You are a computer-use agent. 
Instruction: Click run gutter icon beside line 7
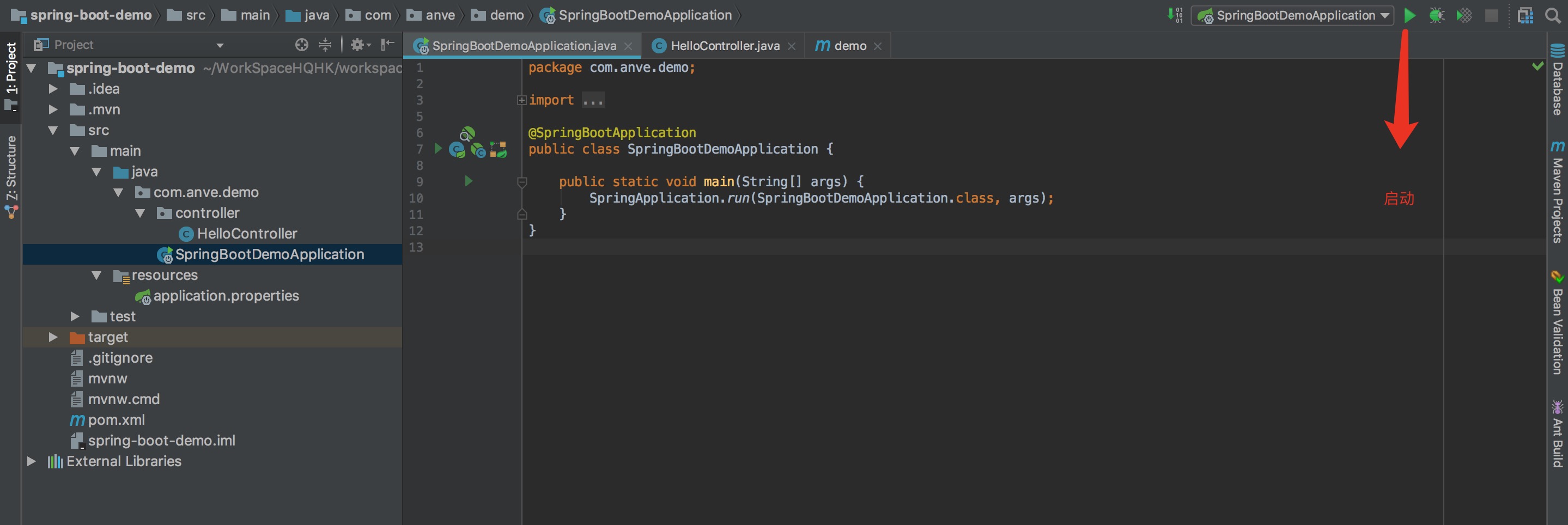437,149
